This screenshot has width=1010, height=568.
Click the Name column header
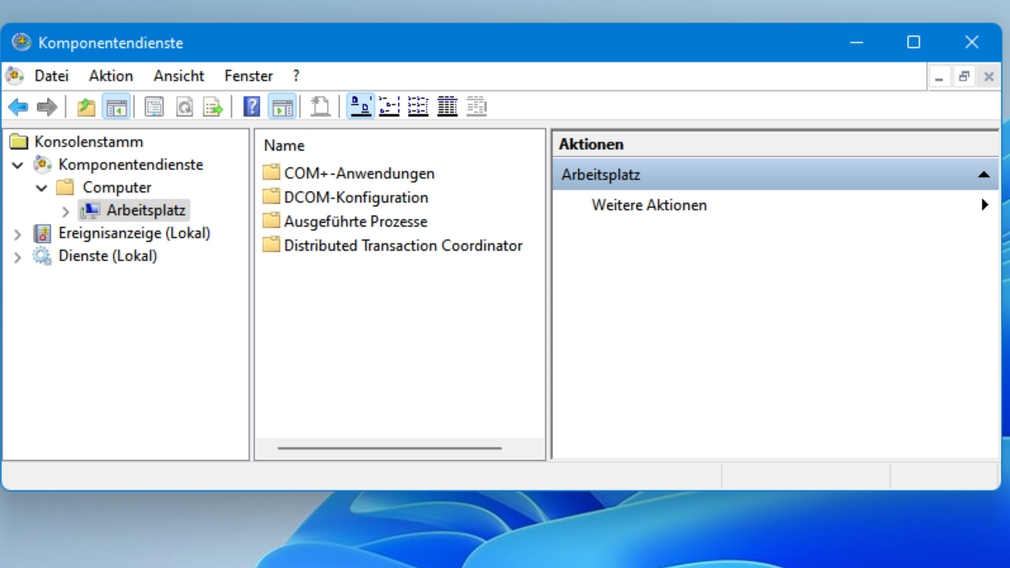coord(284,146)
